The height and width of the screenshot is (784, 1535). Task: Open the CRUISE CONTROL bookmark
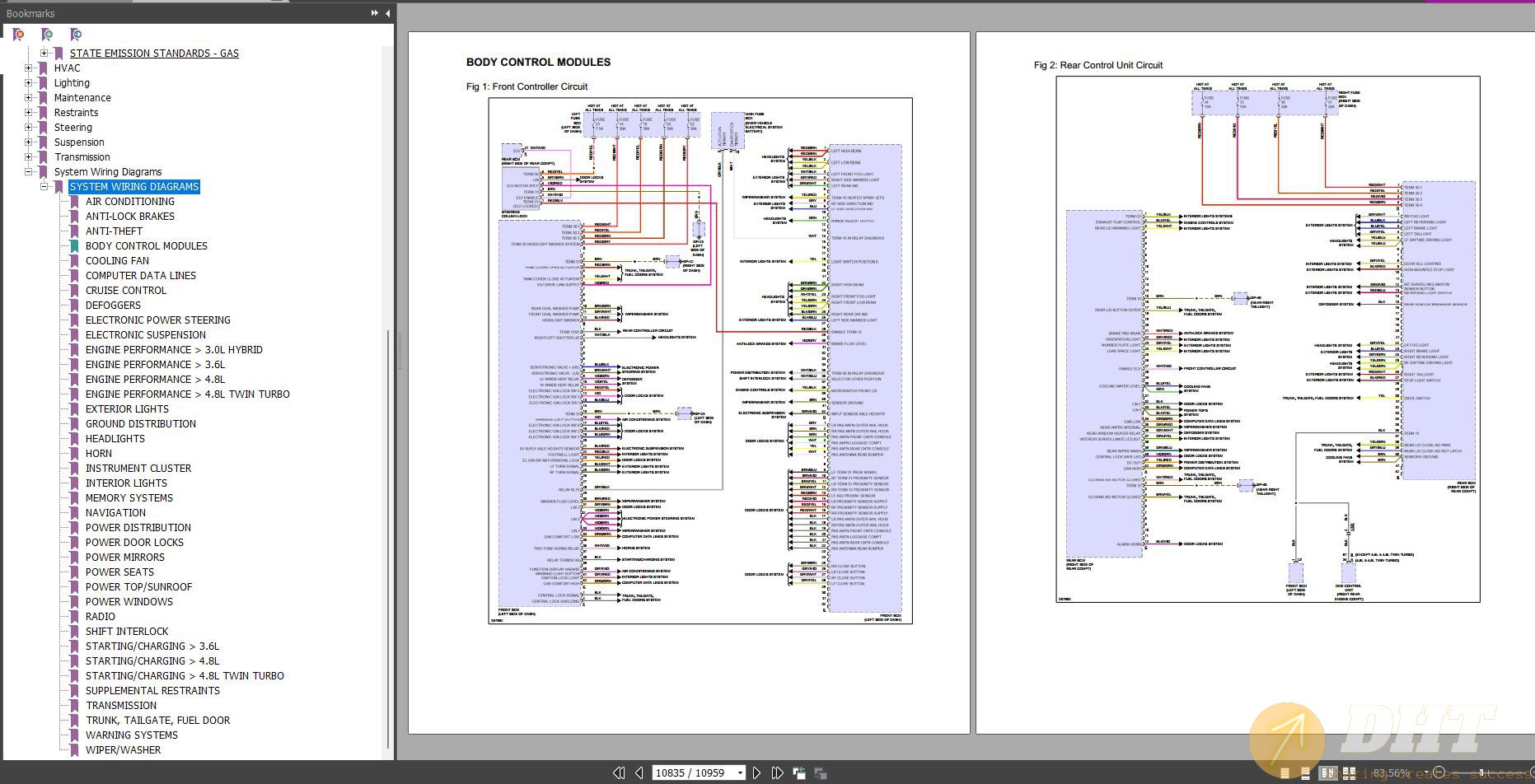126,291
